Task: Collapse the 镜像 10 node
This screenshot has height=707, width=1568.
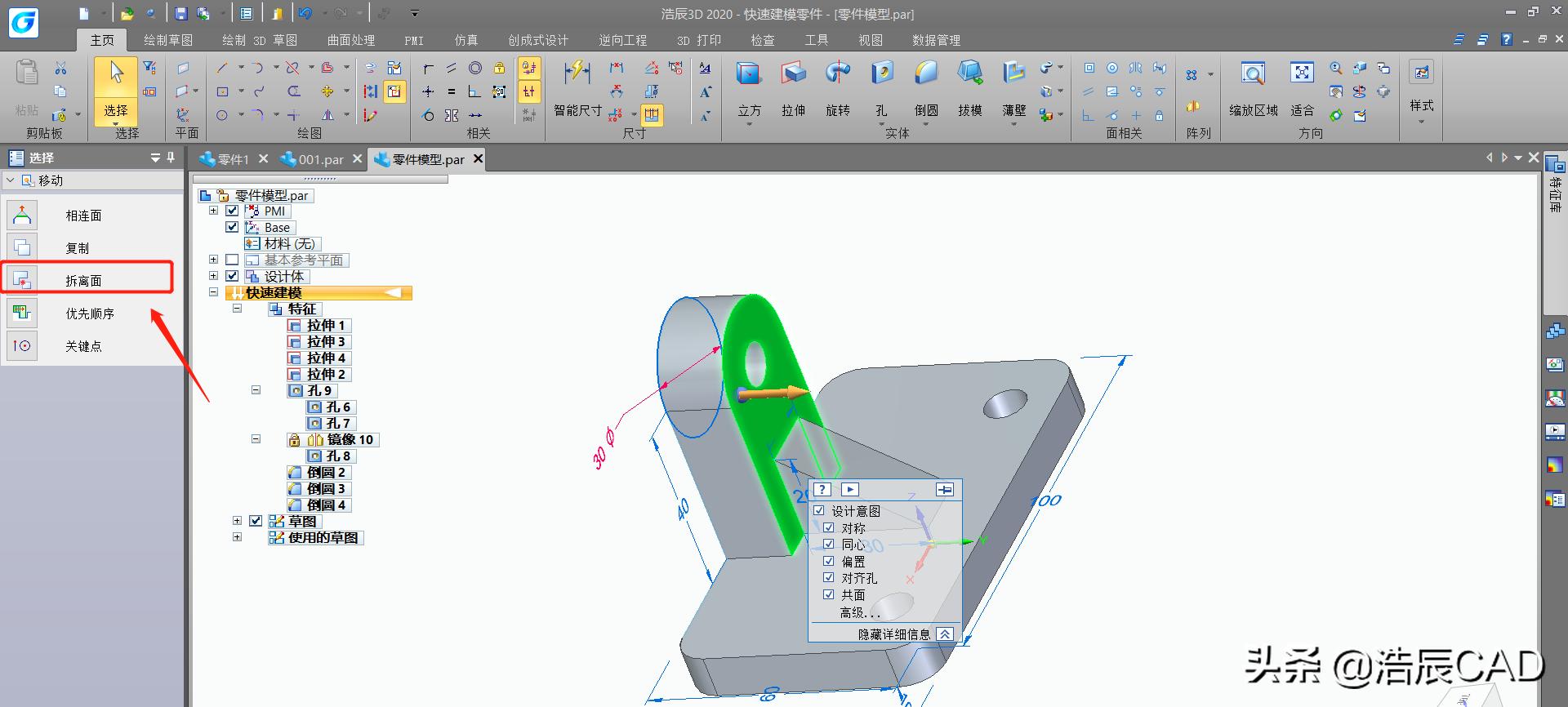Action: click(256, 439)
